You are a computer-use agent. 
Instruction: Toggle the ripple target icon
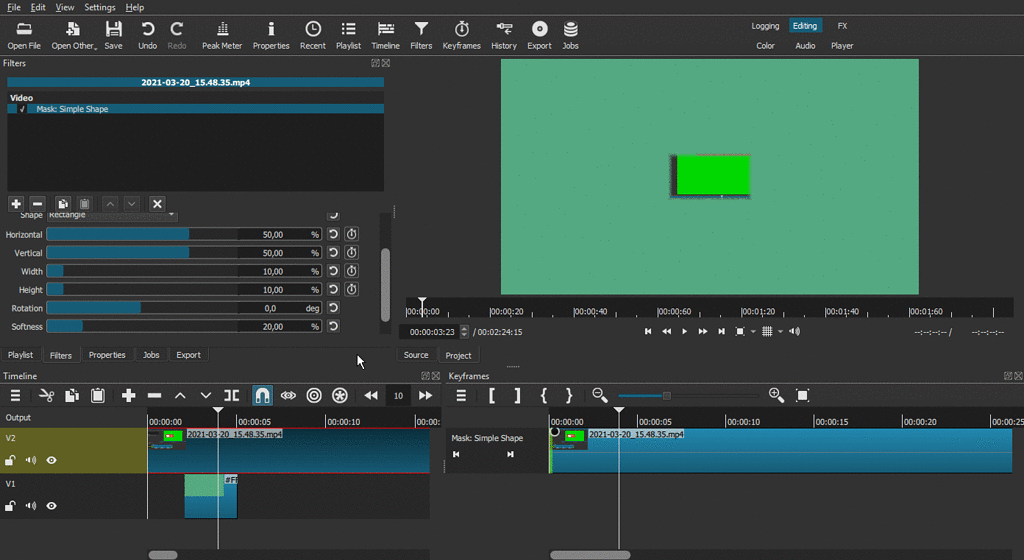click(314, 396)
